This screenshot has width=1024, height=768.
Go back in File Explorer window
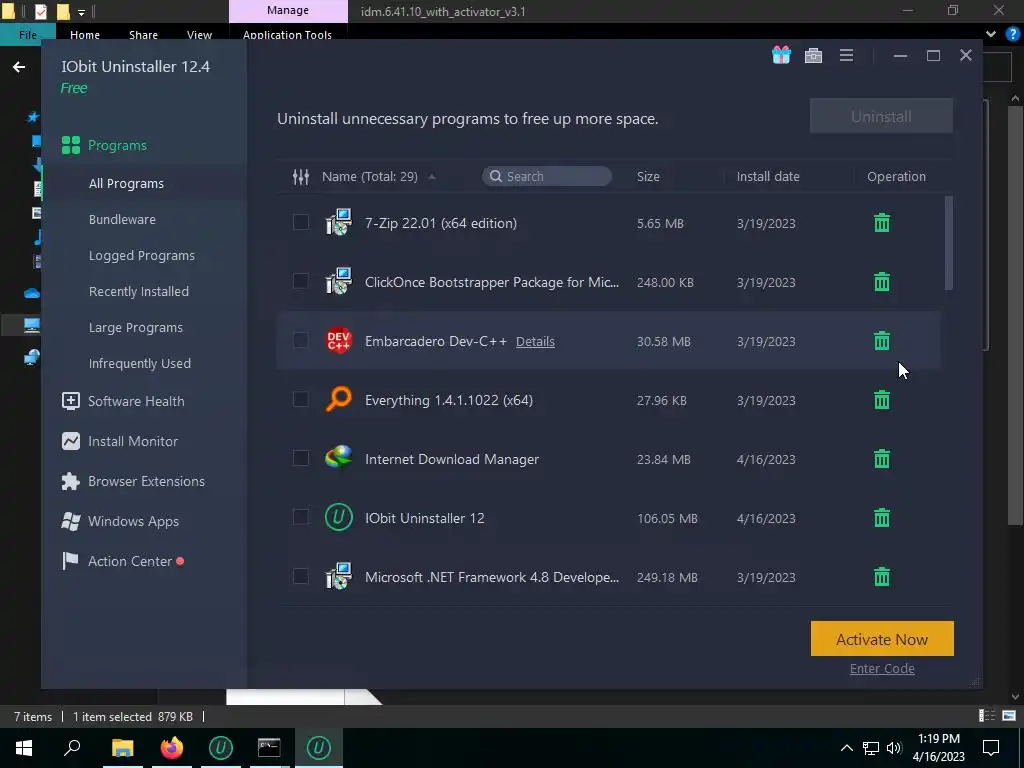pos(19,67)
